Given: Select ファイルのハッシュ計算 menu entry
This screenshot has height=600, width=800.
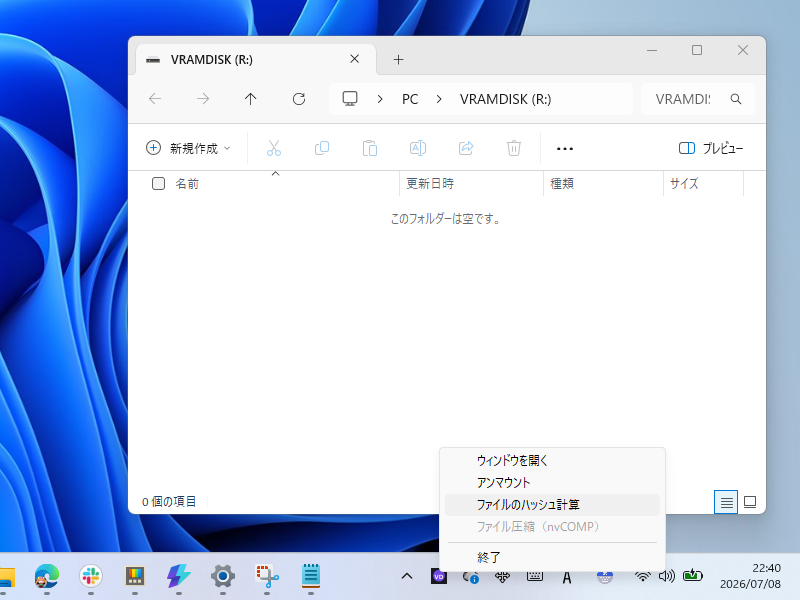Looking at the screenshot, I should (x=552, y=505).
